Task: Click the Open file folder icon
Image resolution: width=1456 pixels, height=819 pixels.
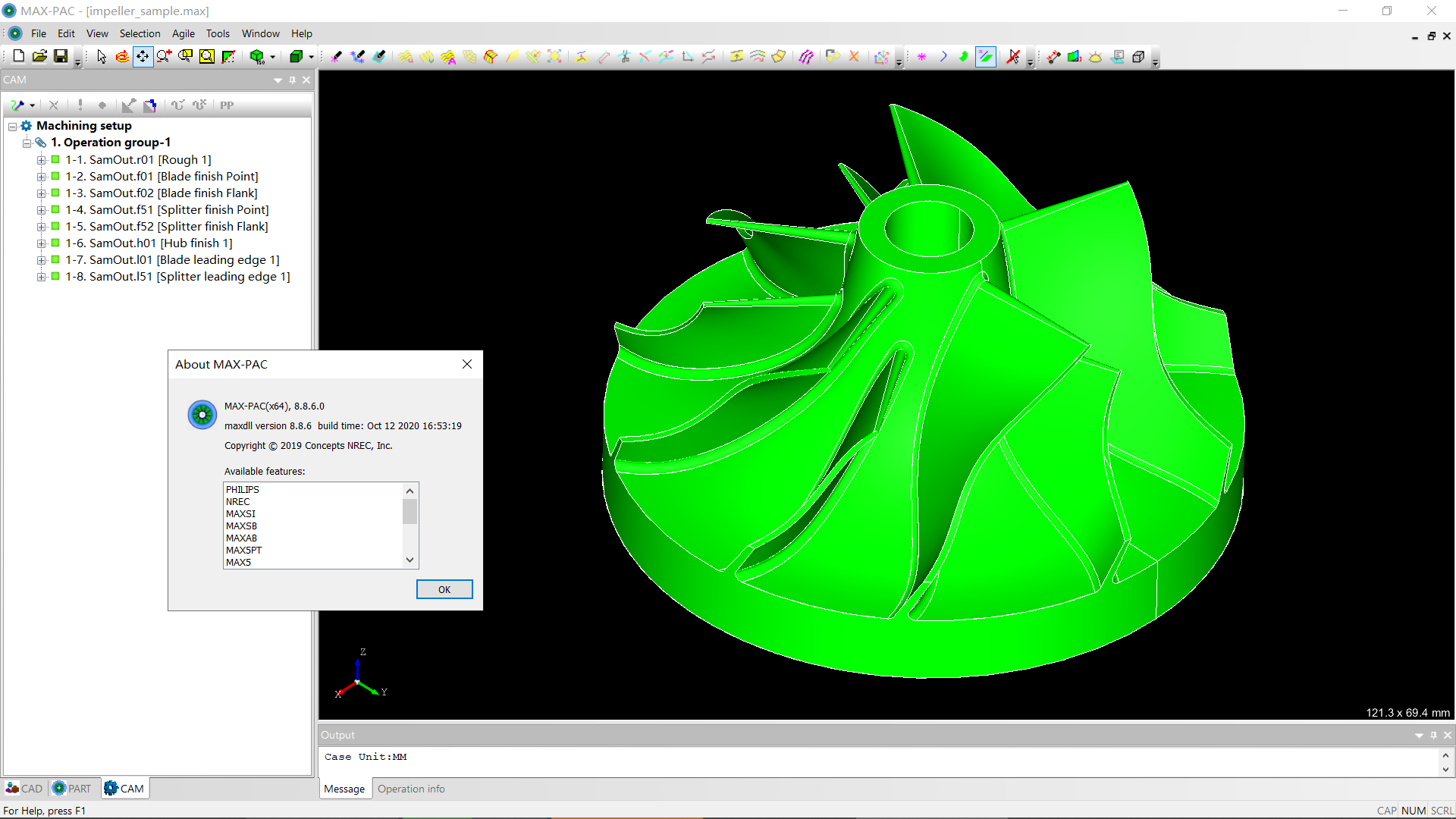Action: (39, 56)
